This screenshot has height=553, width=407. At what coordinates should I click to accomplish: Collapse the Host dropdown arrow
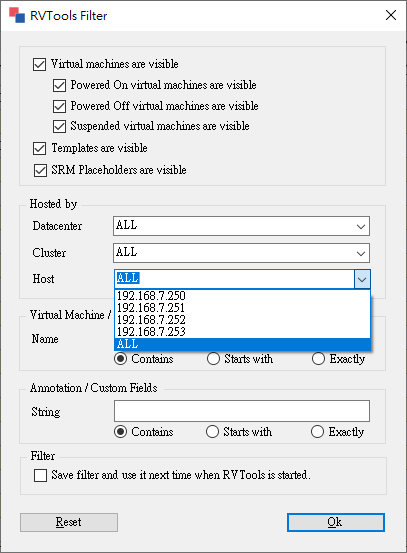(362, 279)
